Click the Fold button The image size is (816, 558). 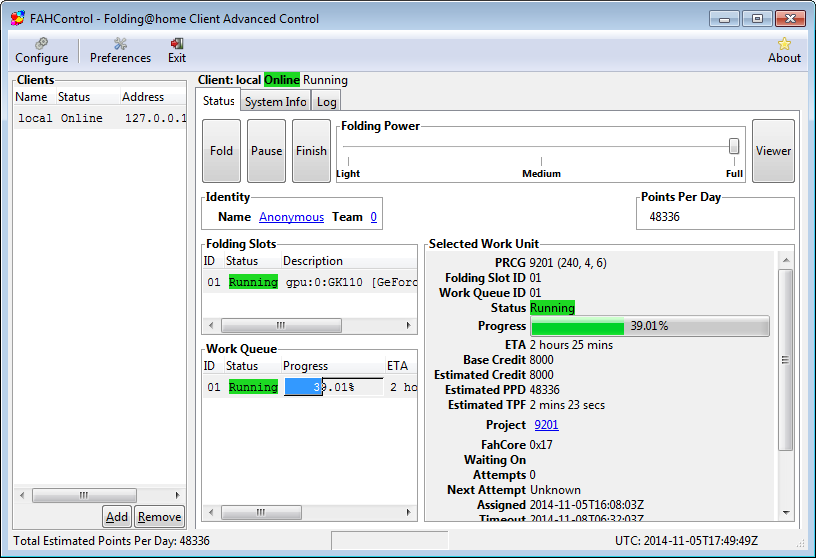pyautogui.click(x=221, y=151)
